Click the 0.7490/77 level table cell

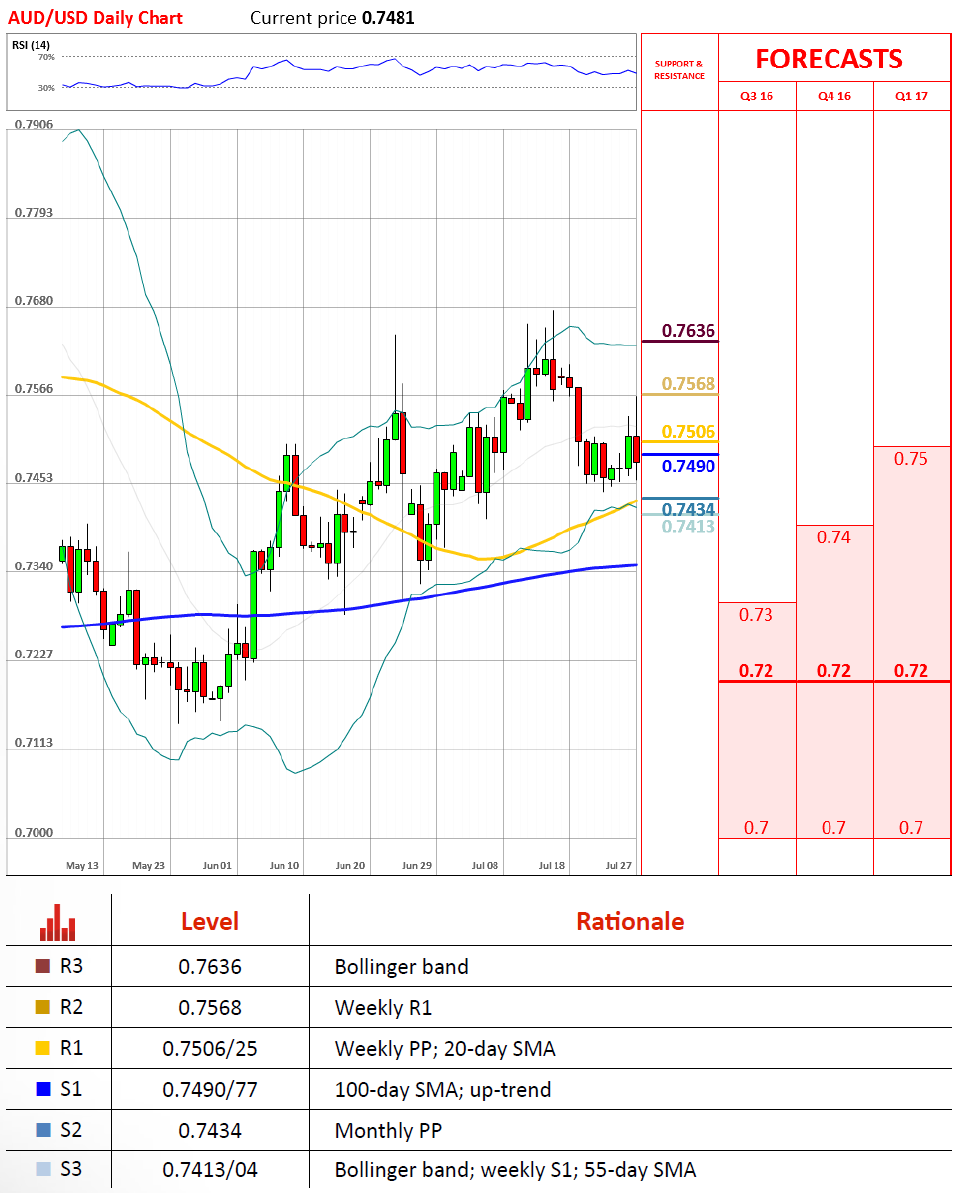tap(210, 1090)
